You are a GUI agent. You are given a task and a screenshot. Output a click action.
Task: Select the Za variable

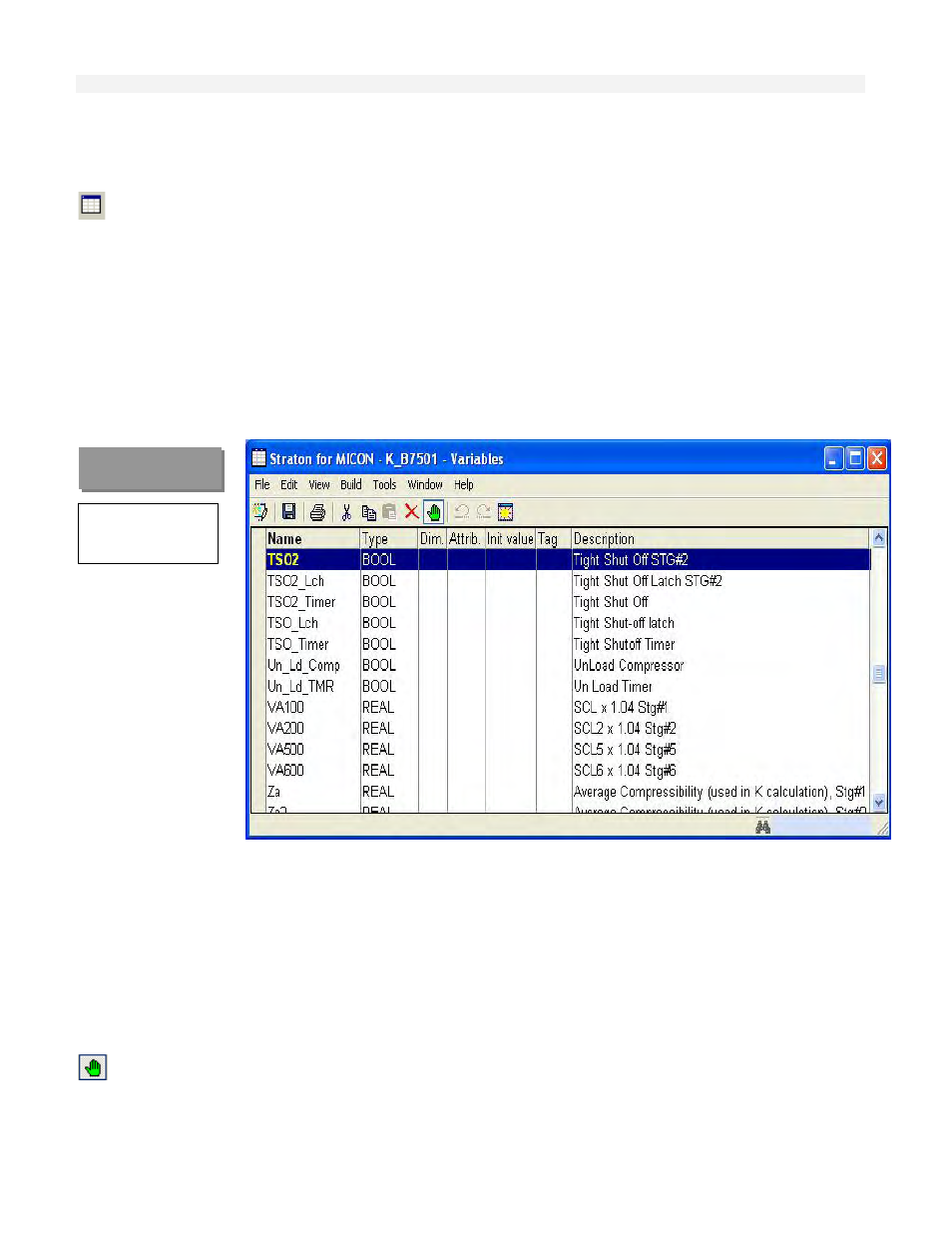point(273,792)
